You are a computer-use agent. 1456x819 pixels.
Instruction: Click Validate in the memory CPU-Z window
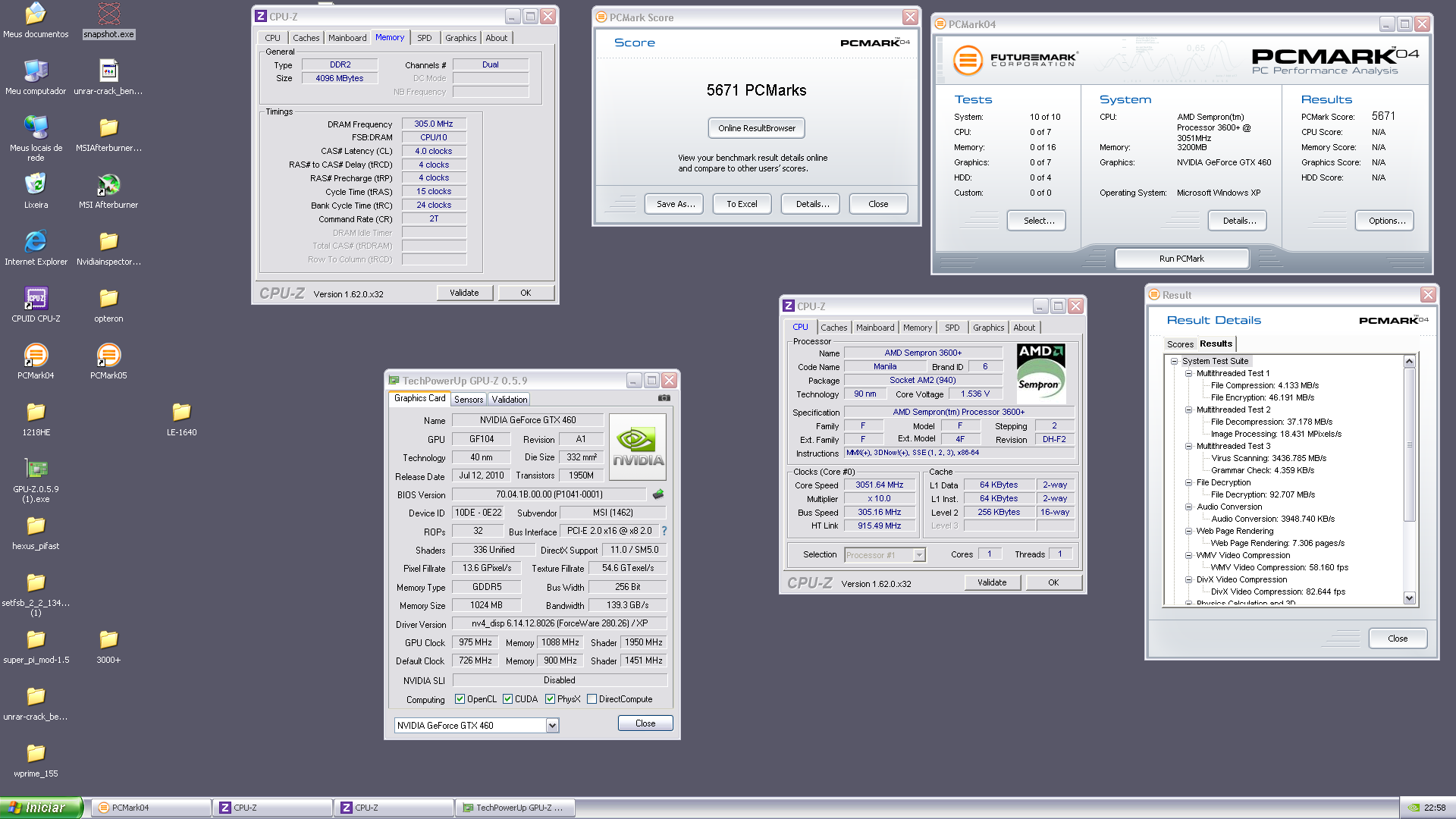[465, 293]
